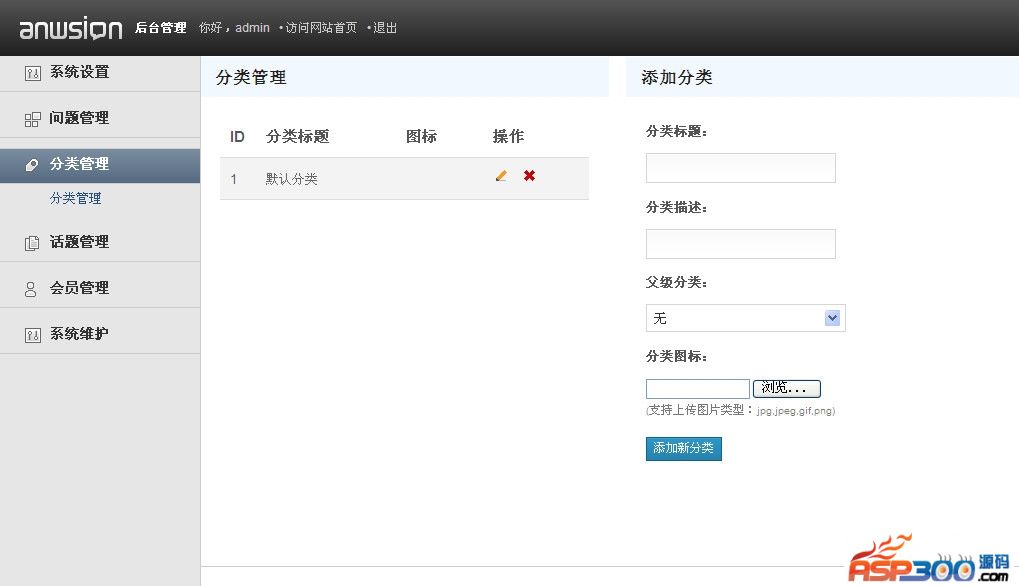1019x586 pixels.
Task: Click the 分类管理 tag icon
Action: point(32,165)
